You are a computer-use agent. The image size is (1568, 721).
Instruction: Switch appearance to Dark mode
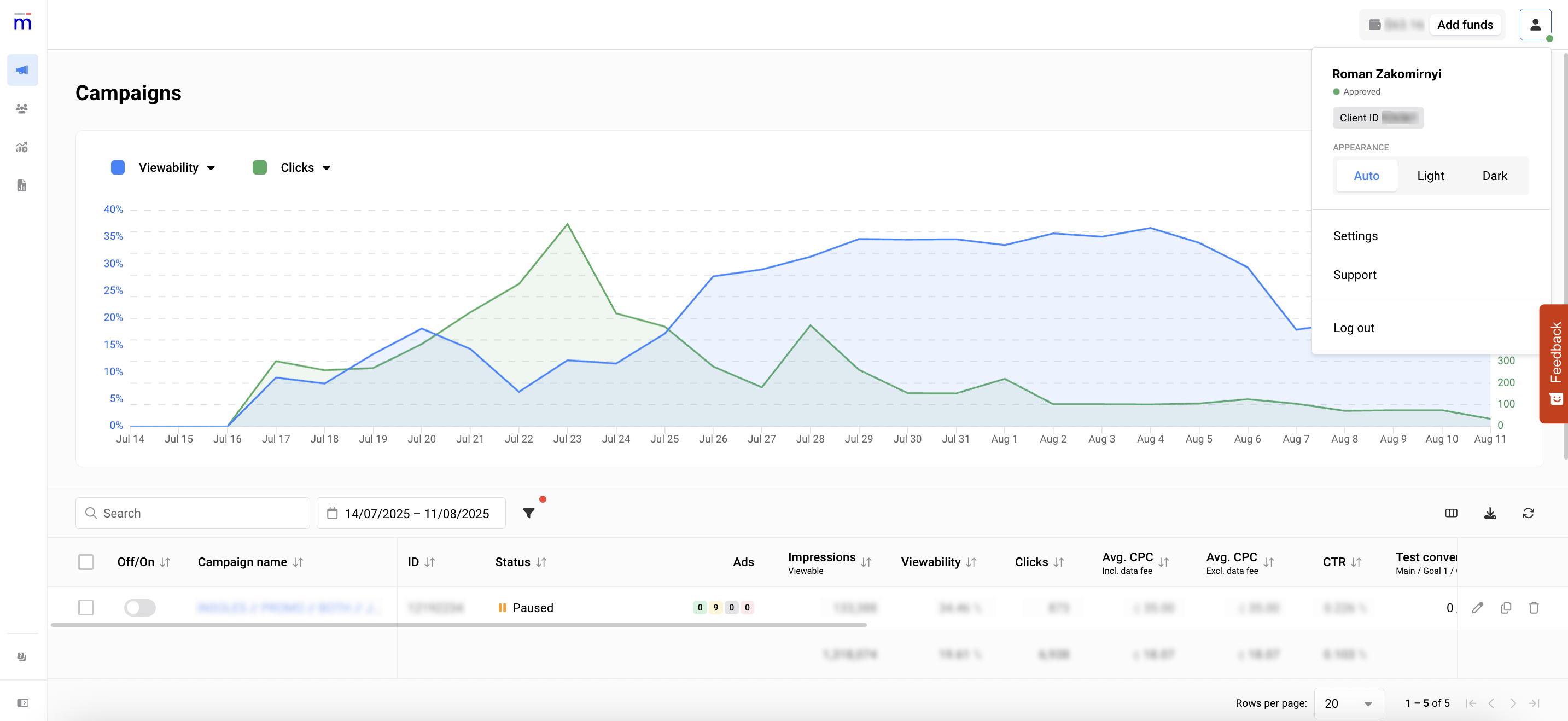[x=1494, y=176]
